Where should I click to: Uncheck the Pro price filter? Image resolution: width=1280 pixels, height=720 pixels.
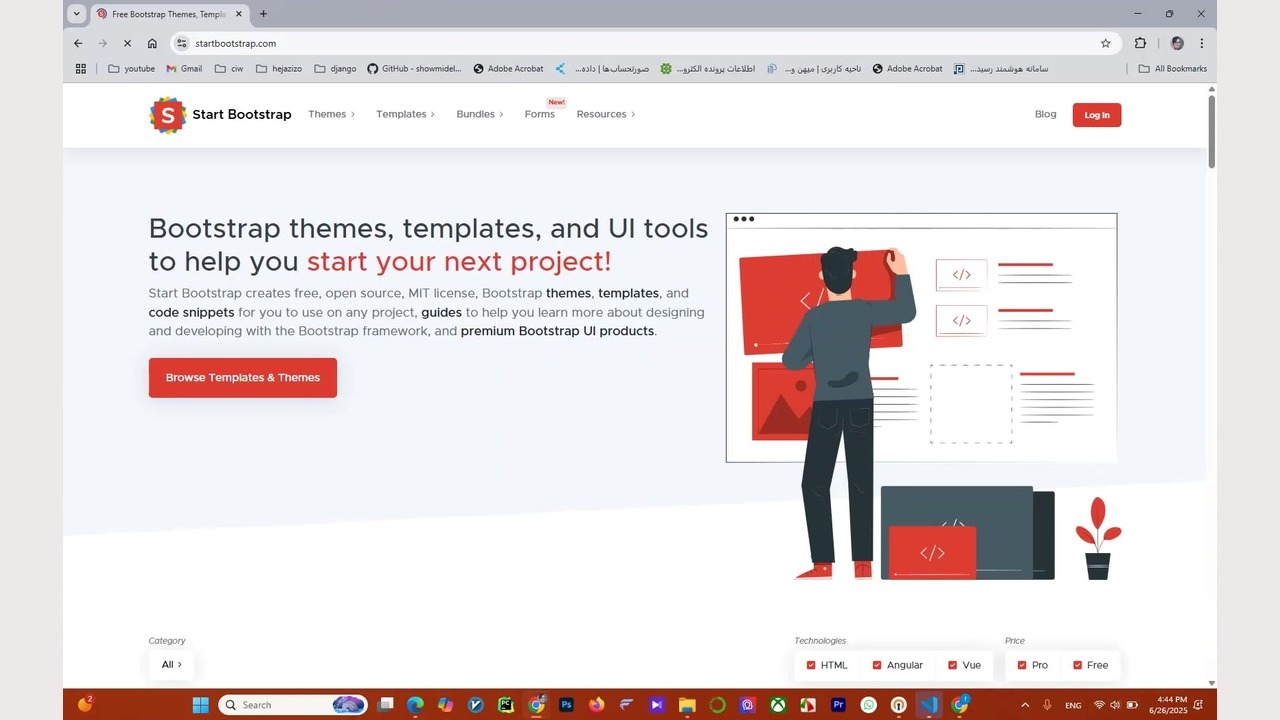(1022, 665)
